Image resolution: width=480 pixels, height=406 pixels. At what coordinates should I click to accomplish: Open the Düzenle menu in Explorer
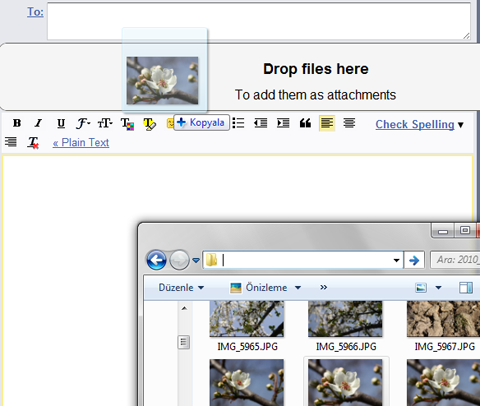click(x=181, y=287)
